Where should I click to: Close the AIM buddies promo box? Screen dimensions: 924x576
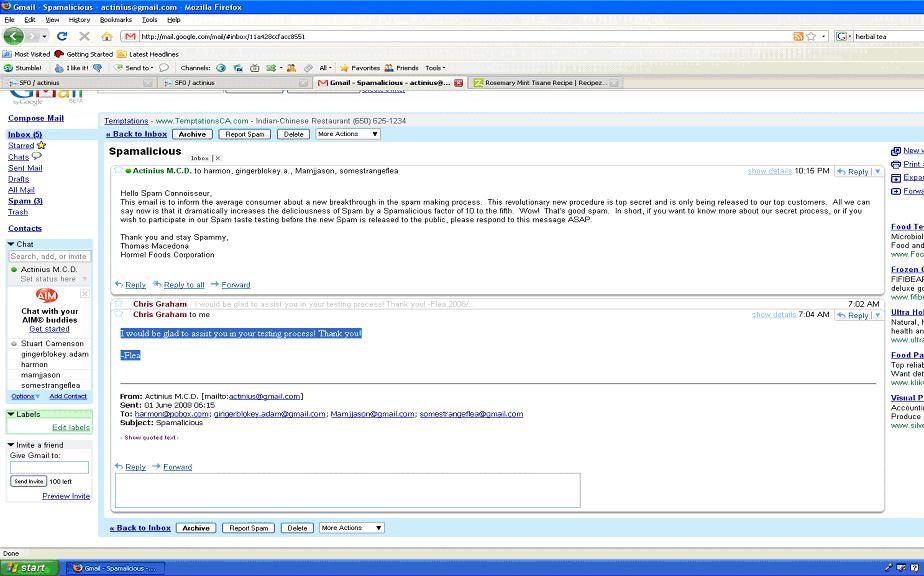coord(84,294)
